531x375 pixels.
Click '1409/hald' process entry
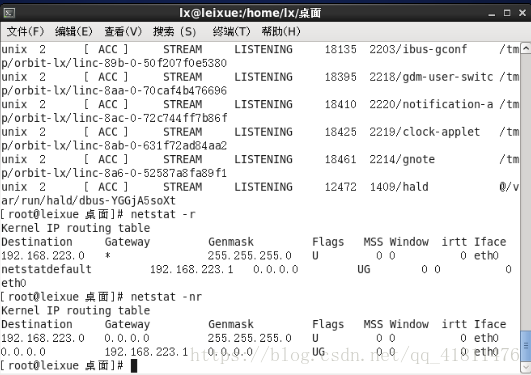[x=399, y=187]
